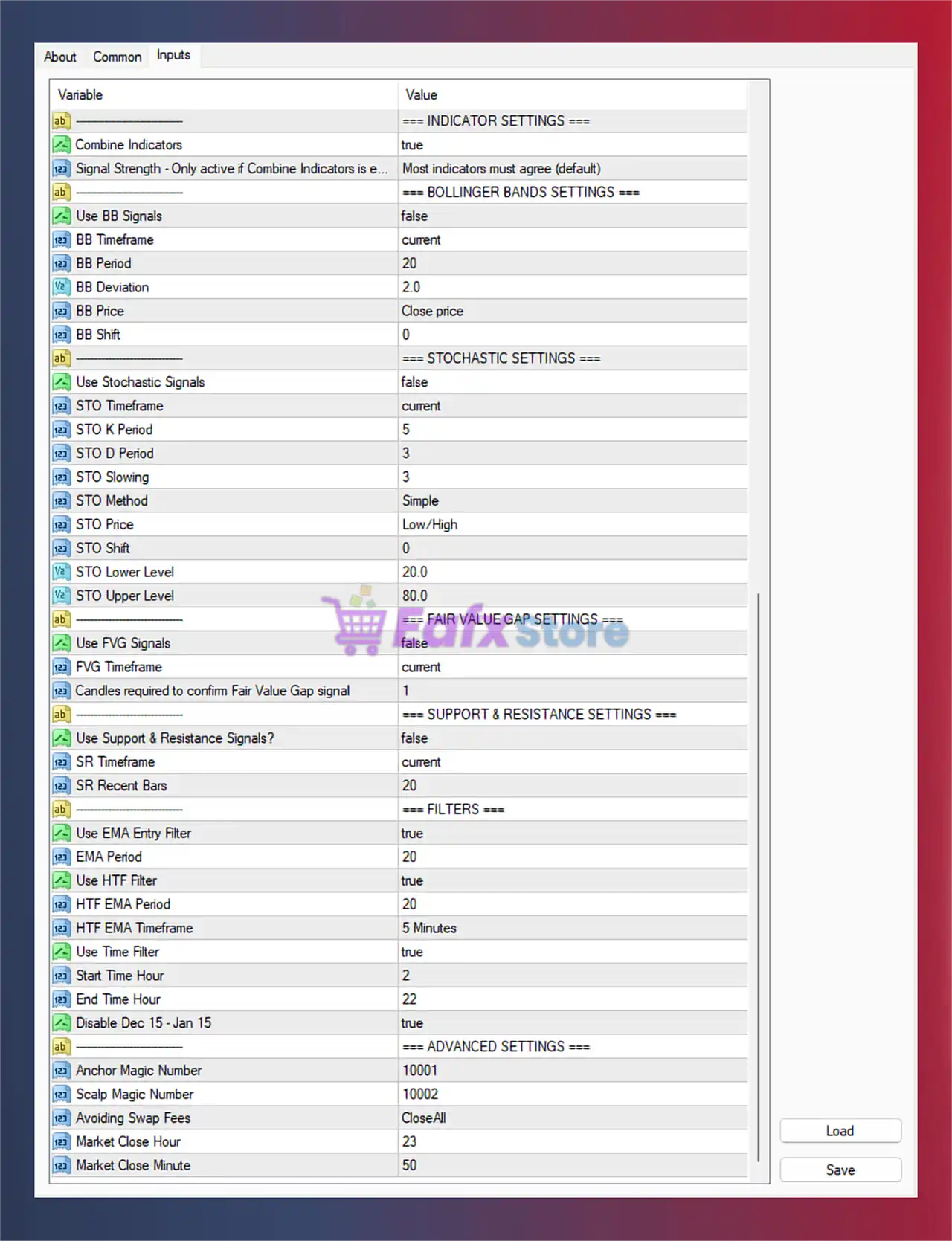Viewport: 952px width, 1241px height.
Task: Click the Signal Strength integer icon
Action: (x=62, y=169)
